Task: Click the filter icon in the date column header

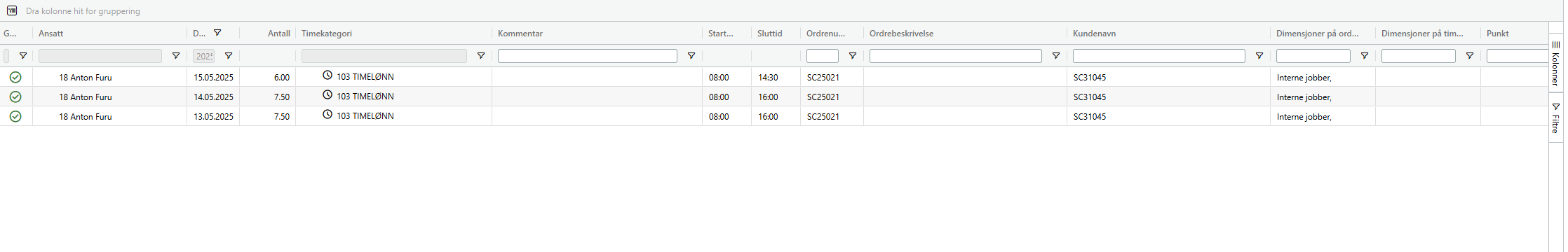Action: click(x=217, y=33)
